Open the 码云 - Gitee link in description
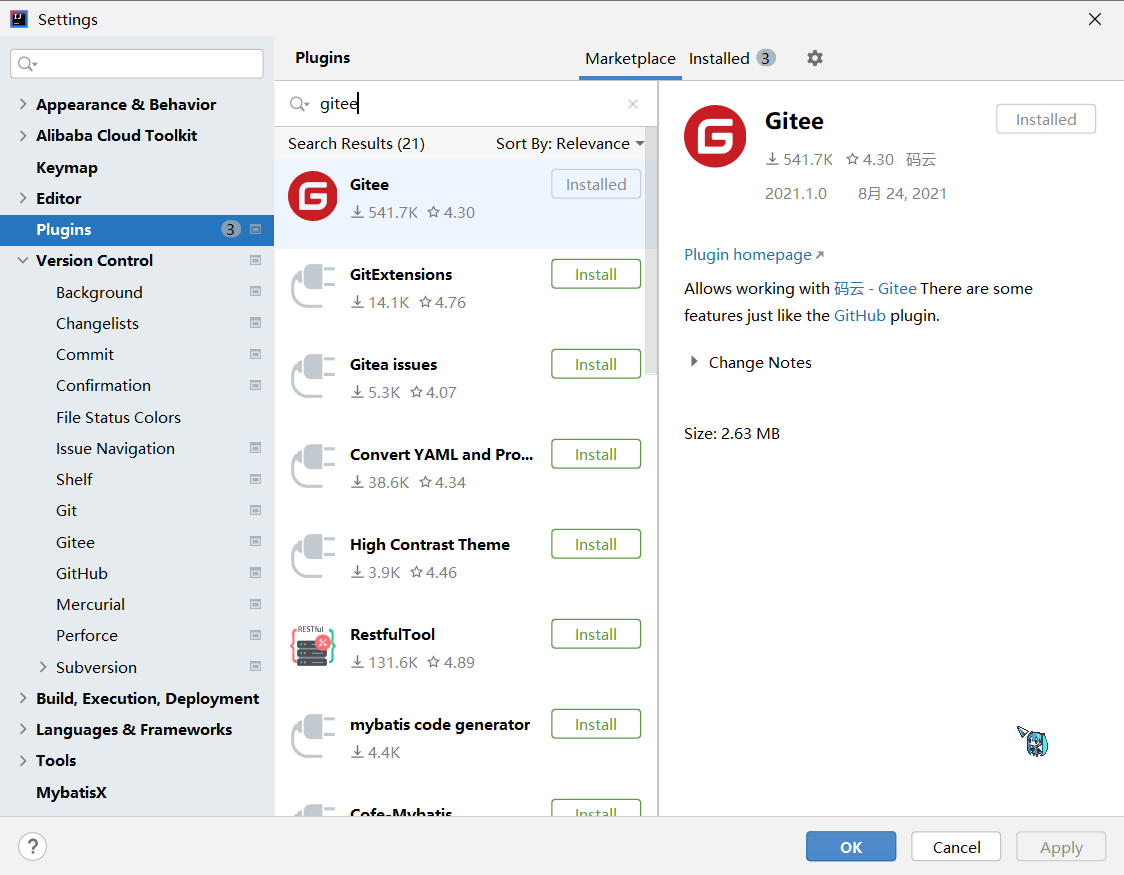This screenshot has width=1124, height=875. (875, 289)
